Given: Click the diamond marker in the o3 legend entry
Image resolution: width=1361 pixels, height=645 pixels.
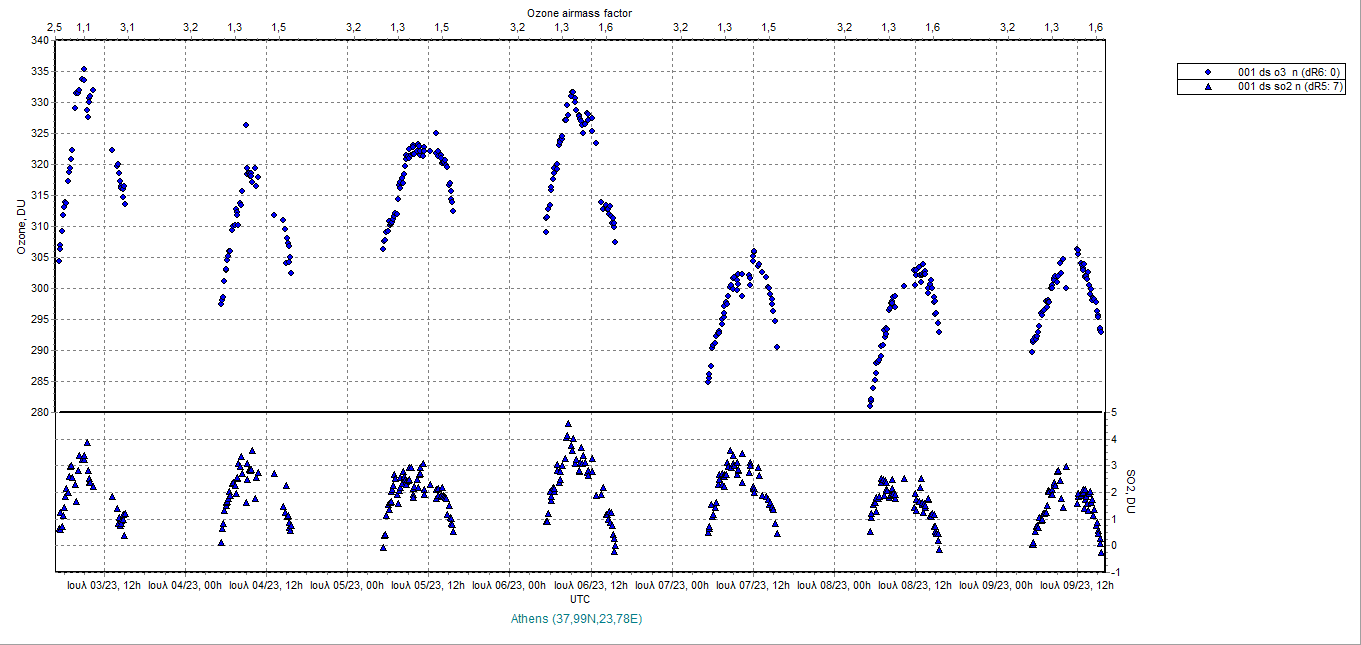Looking at the screenshot, I should pyautogui.click(x=1209, y=72).
